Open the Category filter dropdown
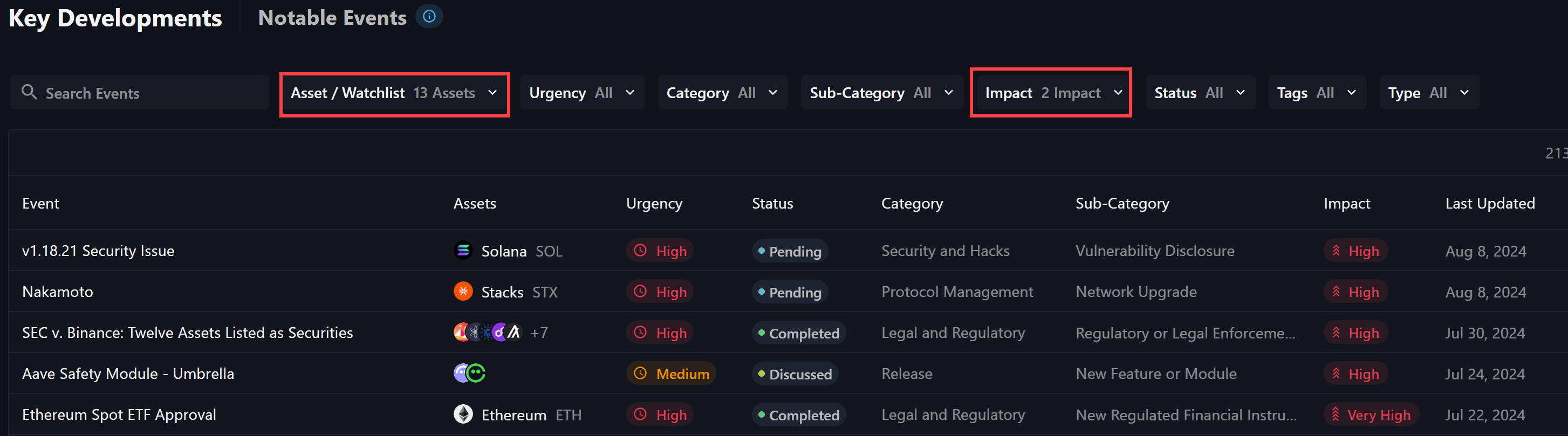Screen dimensions: 1568x436 tap(723, 93)
